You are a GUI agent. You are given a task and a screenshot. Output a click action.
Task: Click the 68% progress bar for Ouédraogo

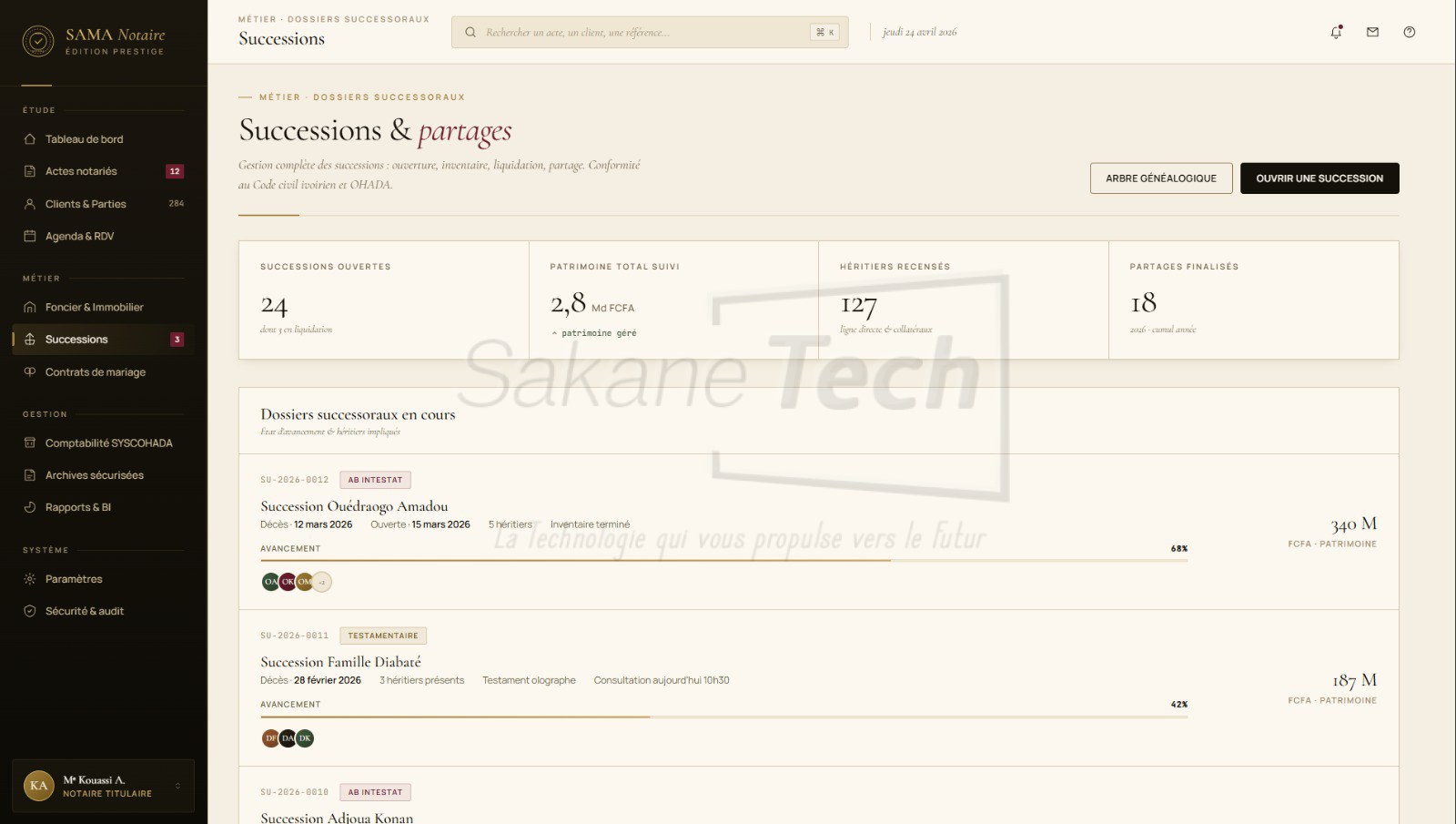tap(723, 560)
